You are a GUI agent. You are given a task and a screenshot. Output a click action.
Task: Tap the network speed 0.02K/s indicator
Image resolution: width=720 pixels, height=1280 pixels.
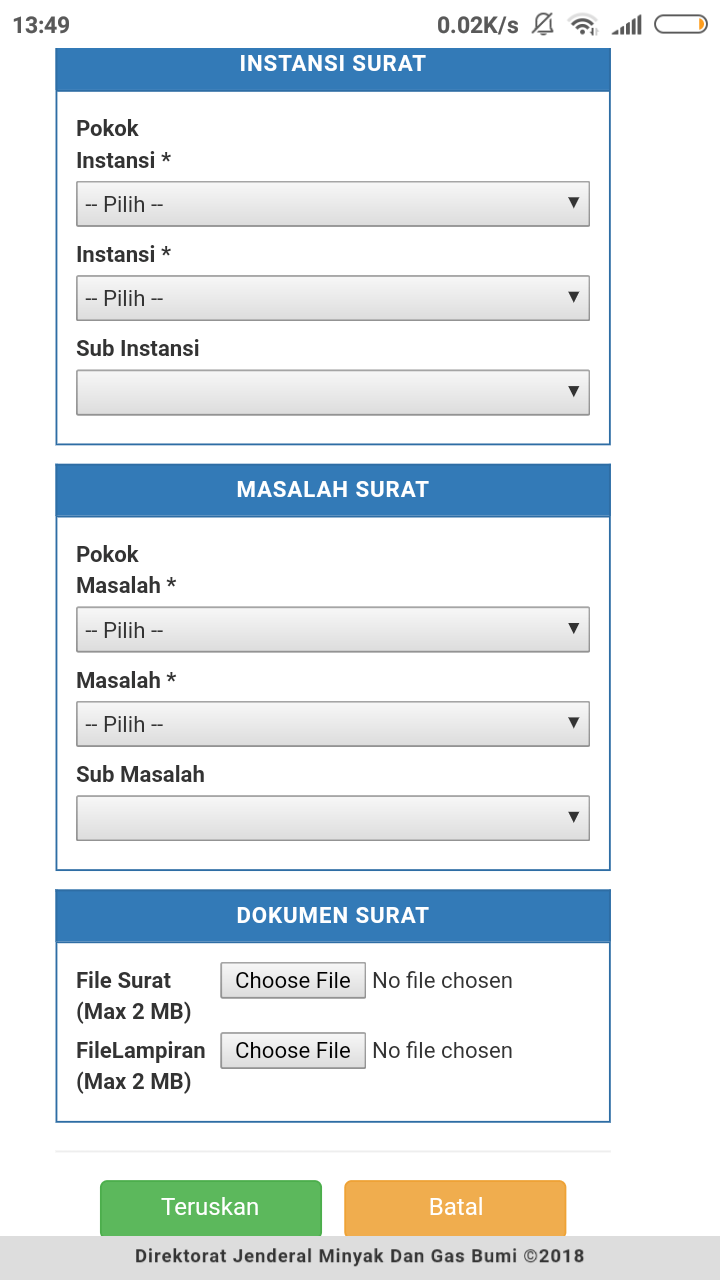(477, 25)
